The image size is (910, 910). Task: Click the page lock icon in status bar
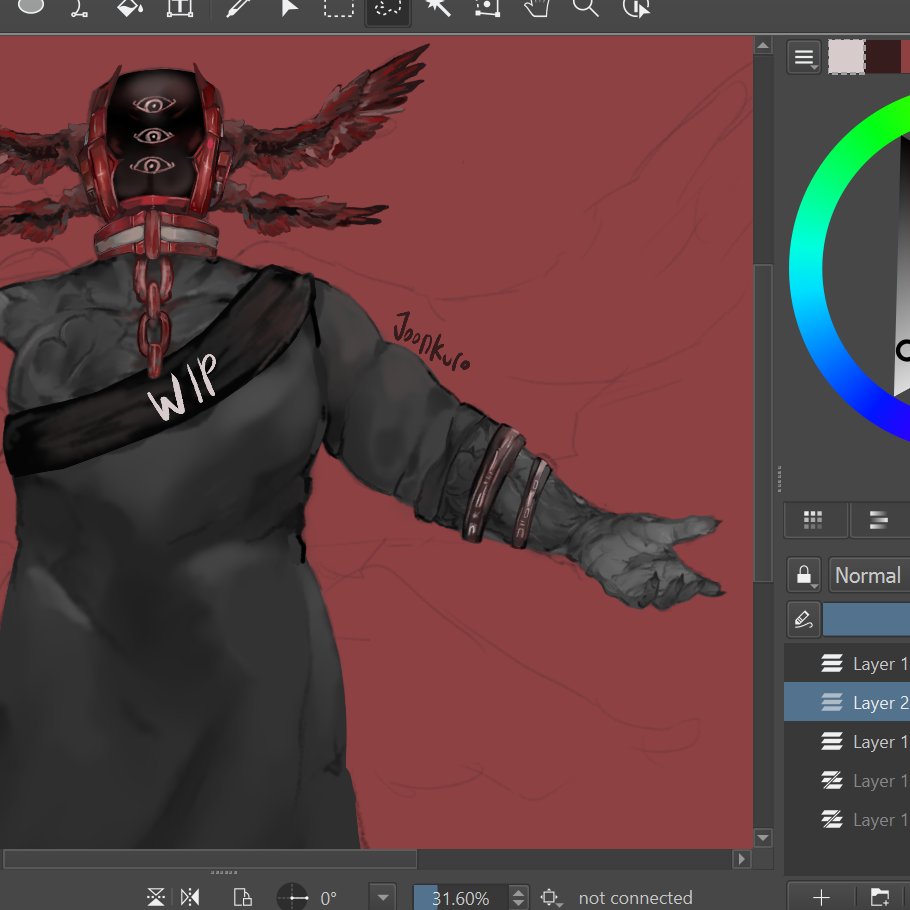[242, 897]
